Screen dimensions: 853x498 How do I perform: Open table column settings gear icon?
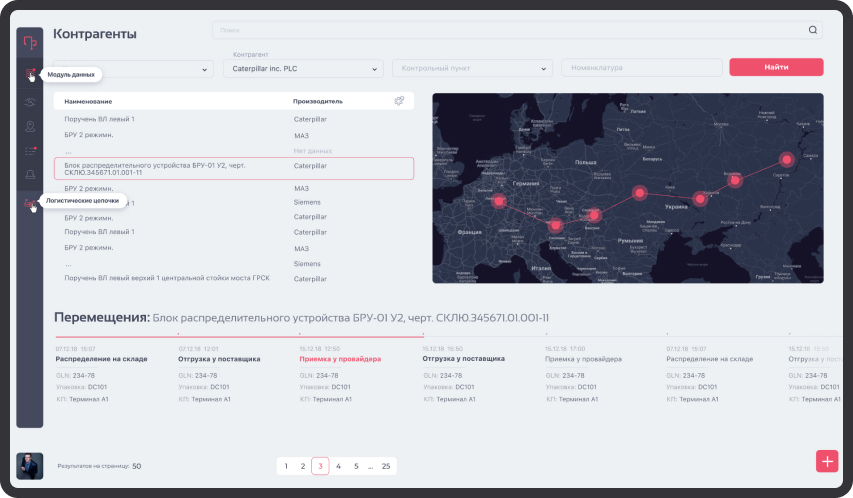(x=399, y=101)
